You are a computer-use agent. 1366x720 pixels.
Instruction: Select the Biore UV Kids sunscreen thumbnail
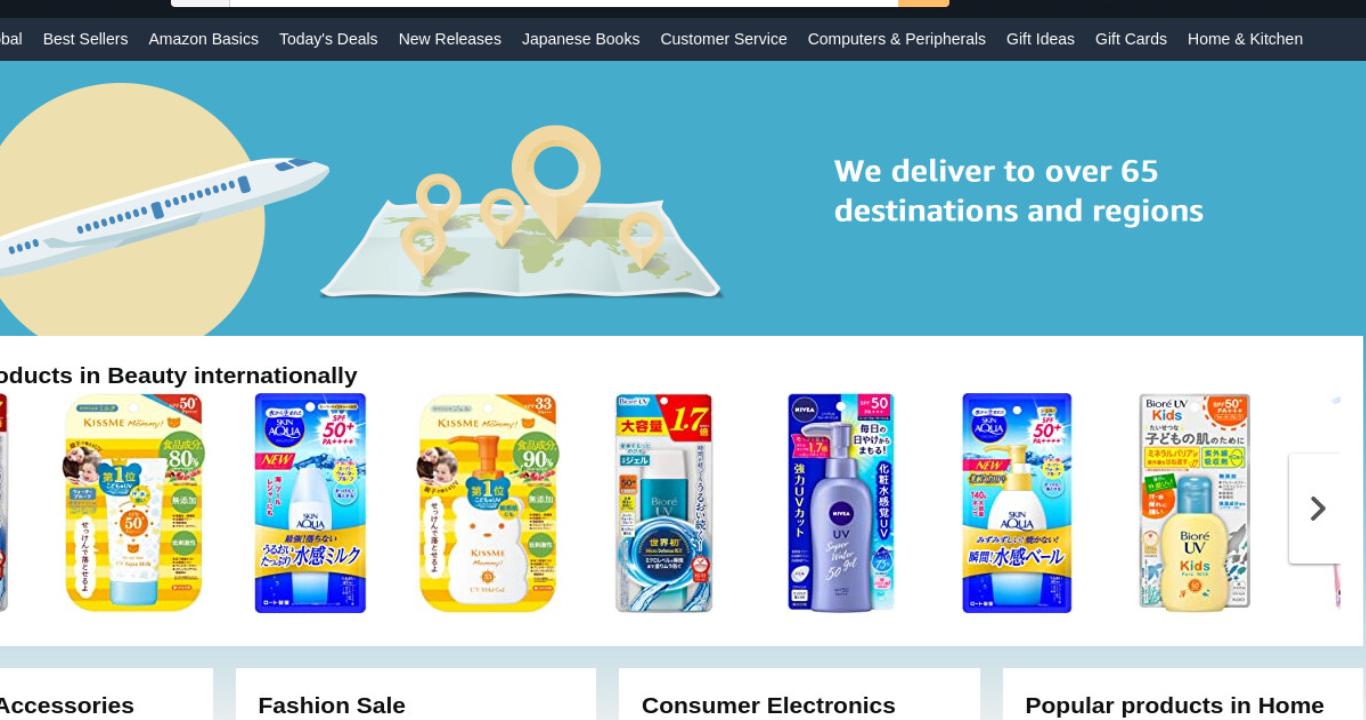coord(1194,502)
